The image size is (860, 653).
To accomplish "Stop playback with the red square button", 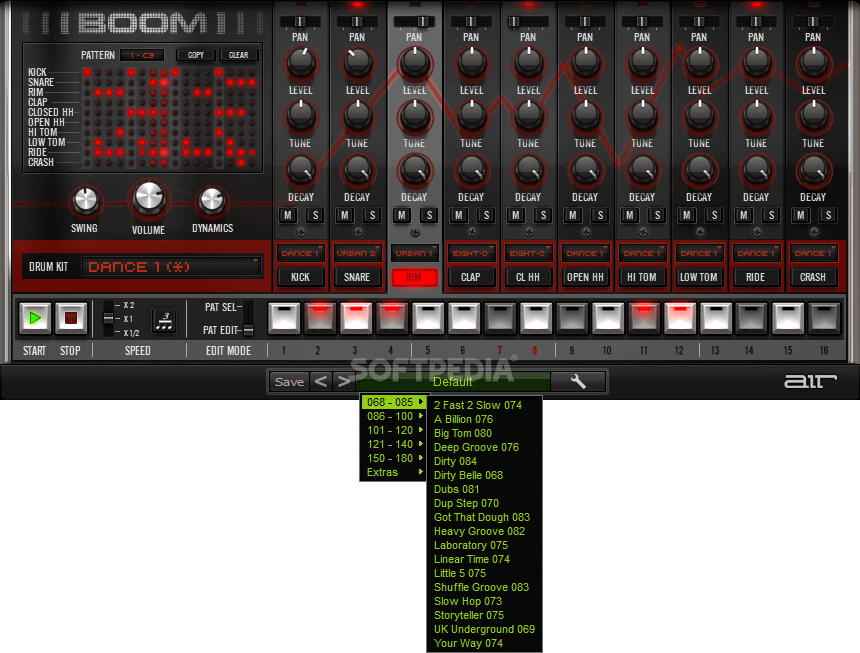I will (71, 317).
